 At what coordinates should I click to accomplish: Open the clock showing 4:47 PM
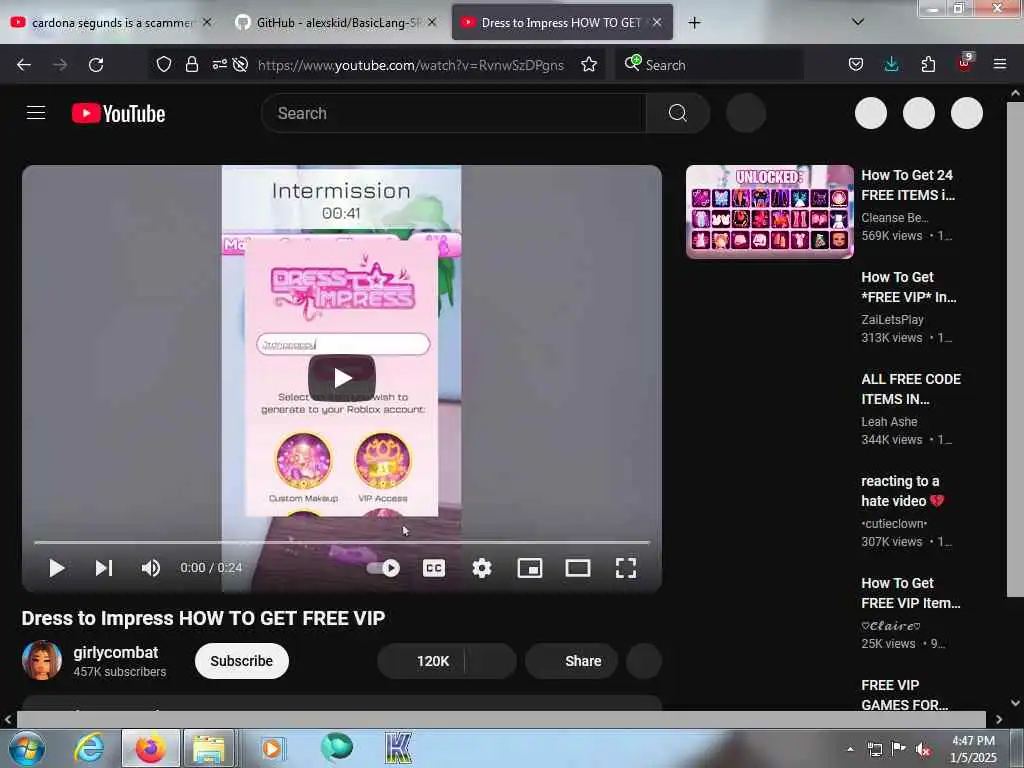973,749
